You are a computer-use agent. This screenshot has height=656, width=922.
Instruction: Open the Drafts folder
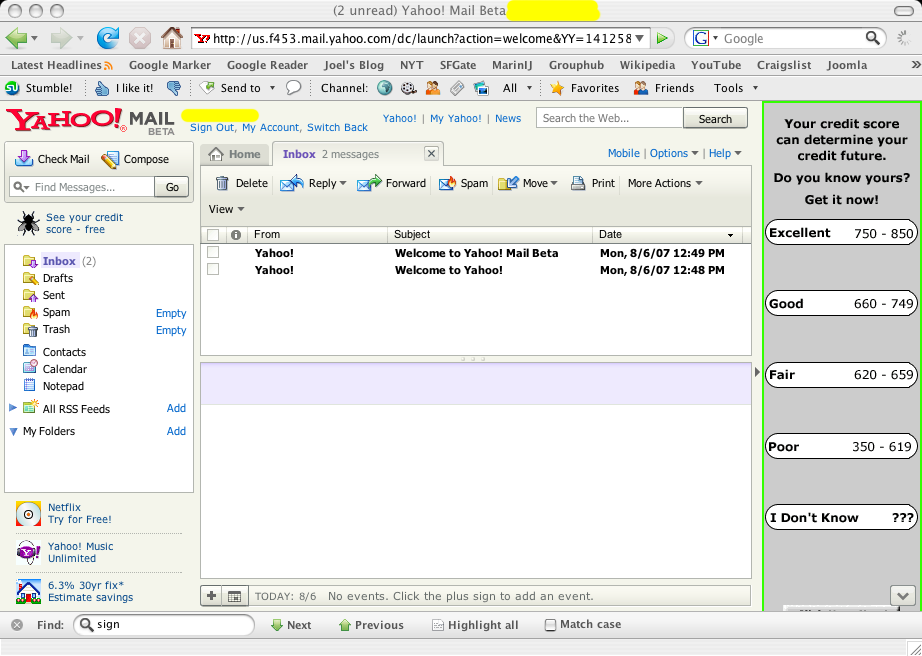click(57, 278)
